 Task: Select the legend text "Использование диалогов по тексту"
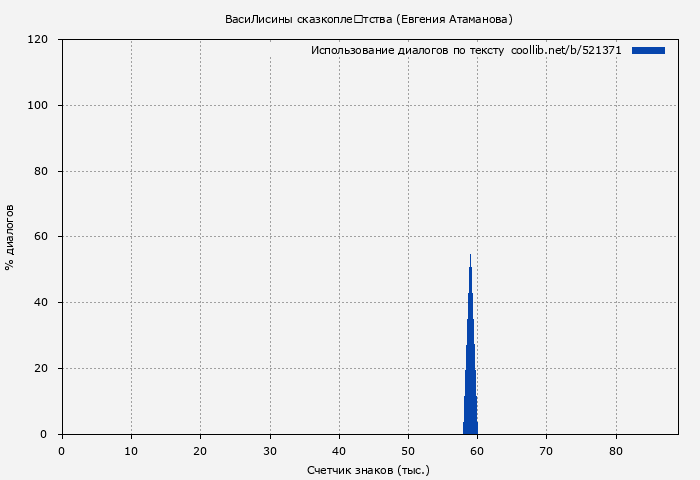407,50
